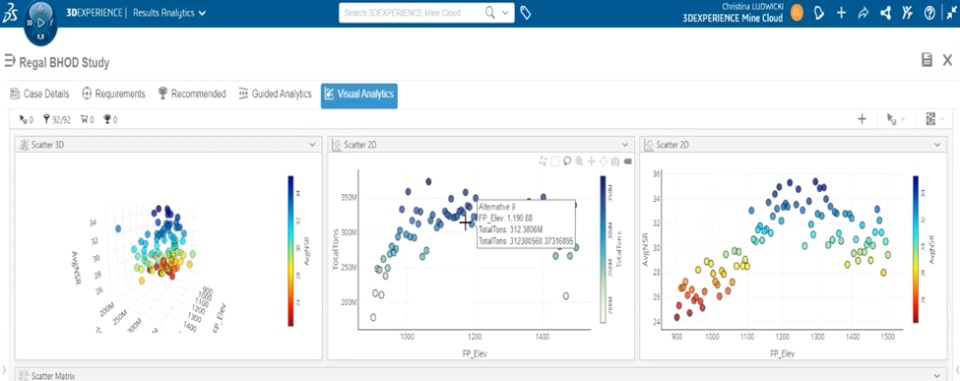Click the right Scatter 2D chart type icon
This screenshot has height=381, width=960.
[x=649, y=145]
